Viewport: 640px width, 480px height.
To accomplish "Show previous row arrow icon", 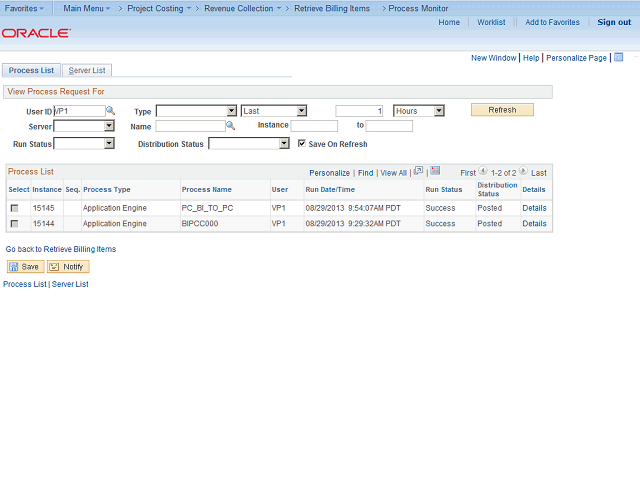I will click(483, 171).
